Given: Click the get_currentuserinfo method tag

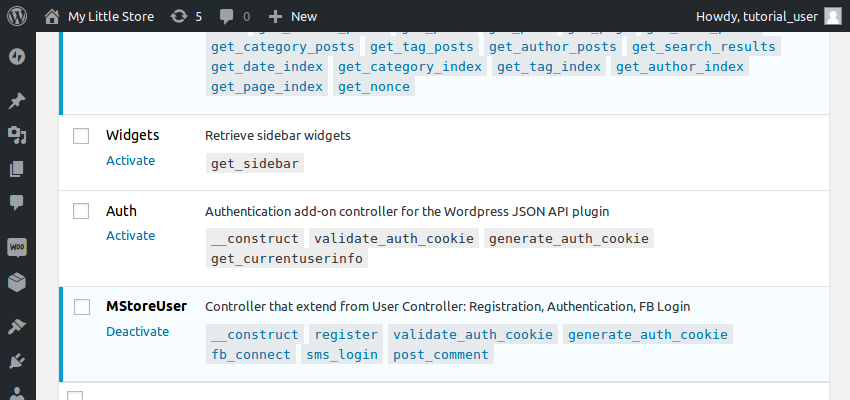Looking at the screenshot, I should point(287,259).
